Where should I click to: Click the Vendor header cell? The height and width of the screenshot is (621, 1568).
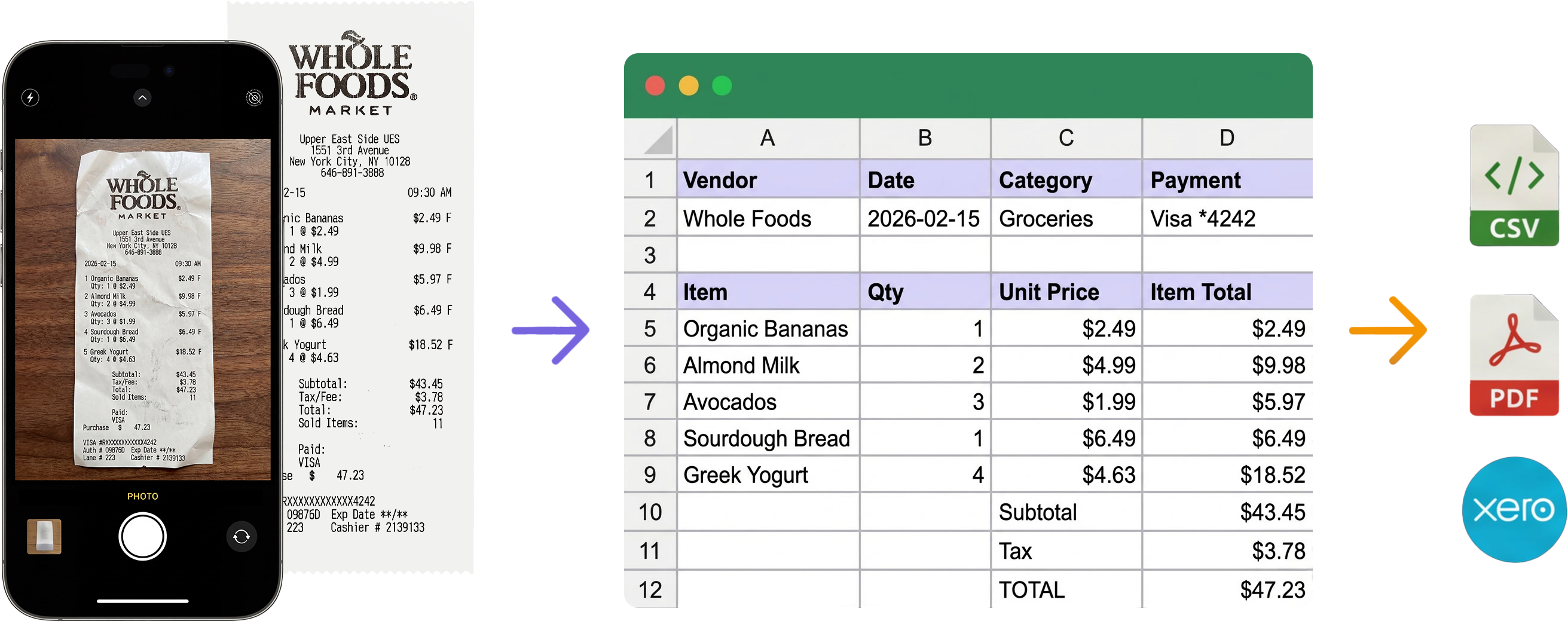pyautogui.click(x=768, y=181)
